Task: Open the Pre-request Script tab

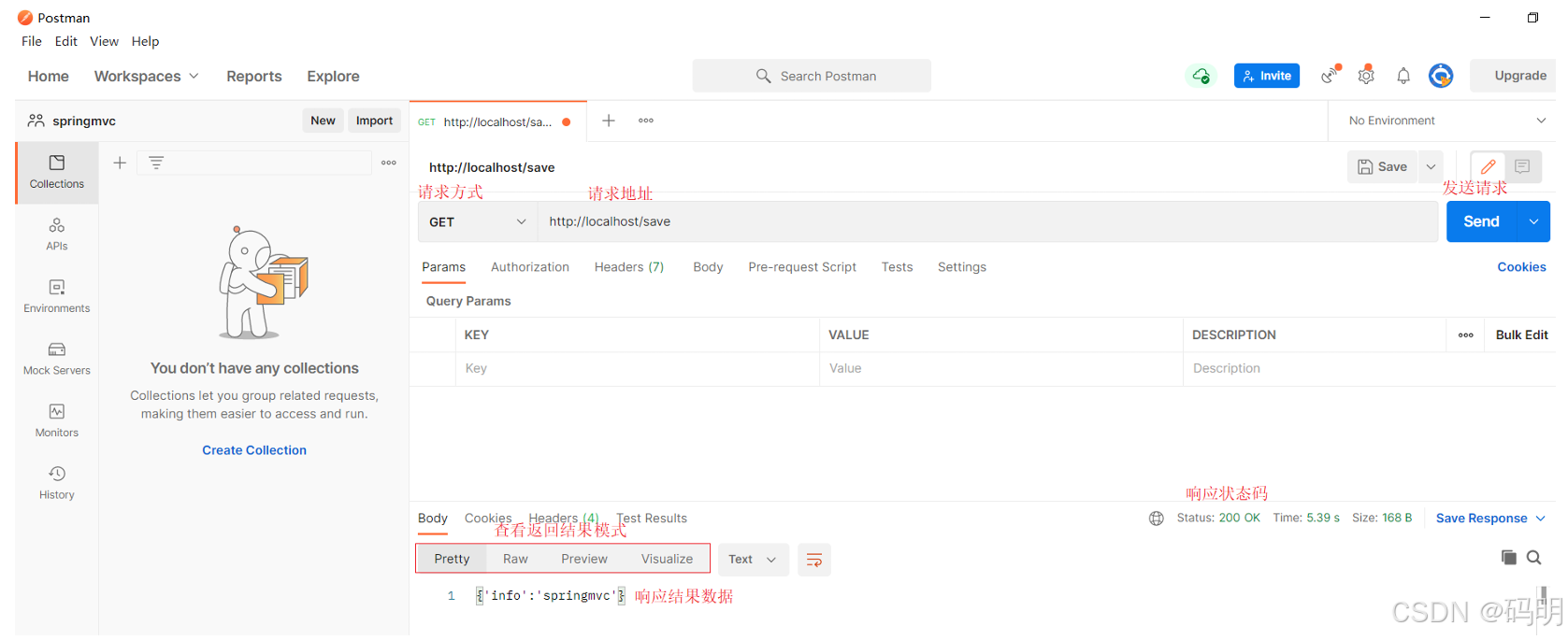Action: click(x=802, y=267)
